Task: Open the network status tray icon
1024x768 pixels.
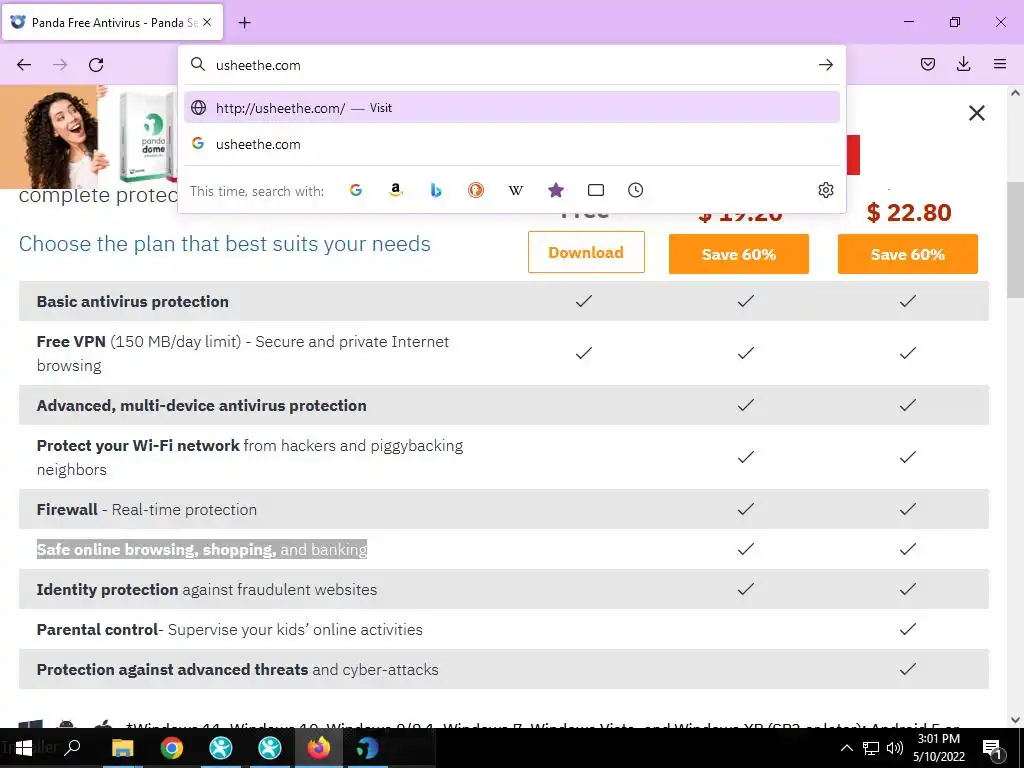Action: (x=871, y=748)
